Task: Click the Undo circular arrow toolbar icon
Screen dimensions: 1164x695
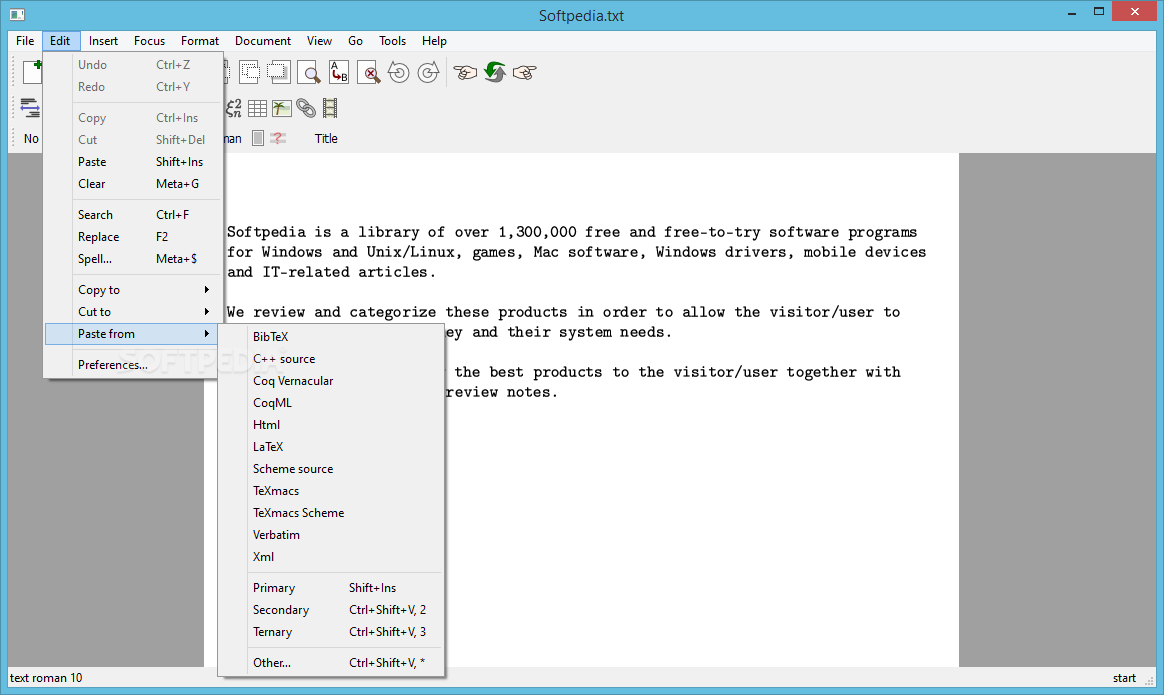Action: pos(399,72)
